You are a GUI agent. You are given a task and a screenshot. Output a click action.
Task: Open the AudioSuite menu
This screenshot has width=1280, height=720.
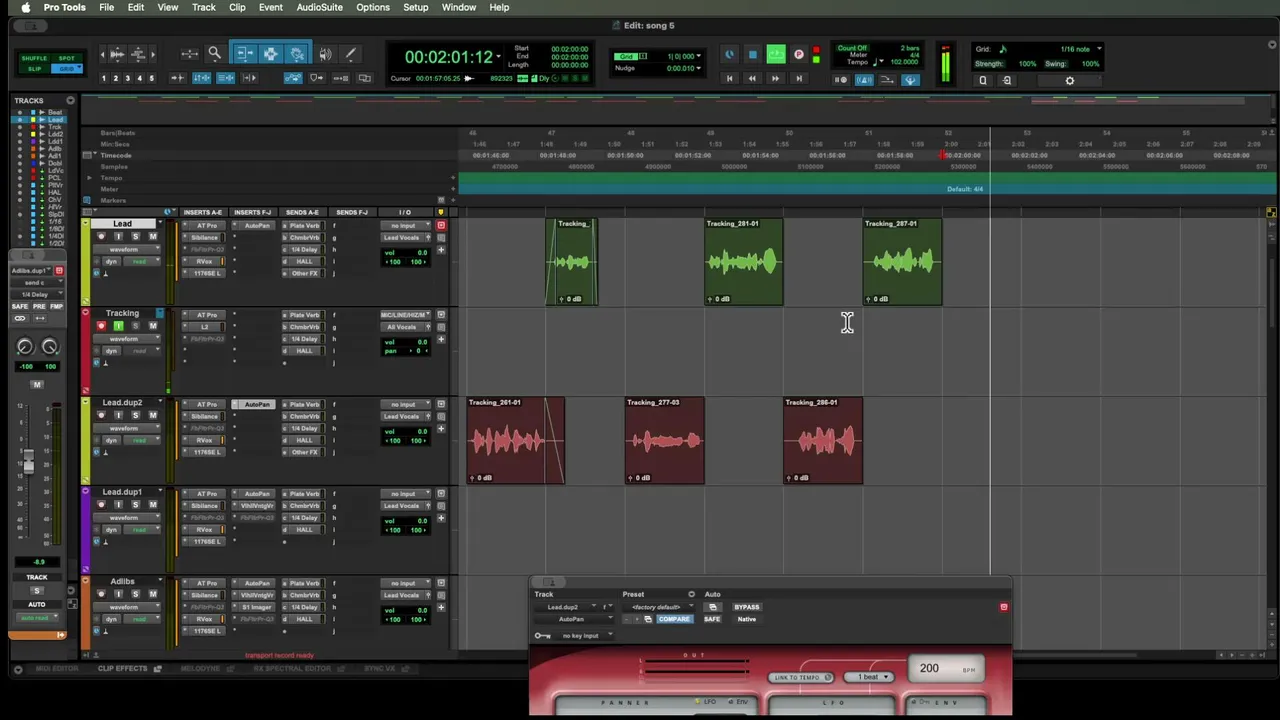pyautogui.click(x=320, y=7)
